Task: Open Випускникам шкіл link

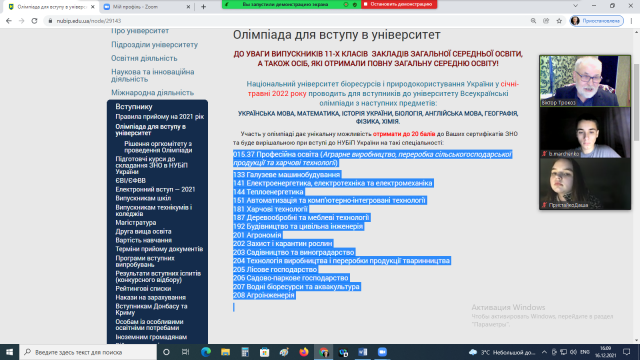Action: [x=143, y=198]
